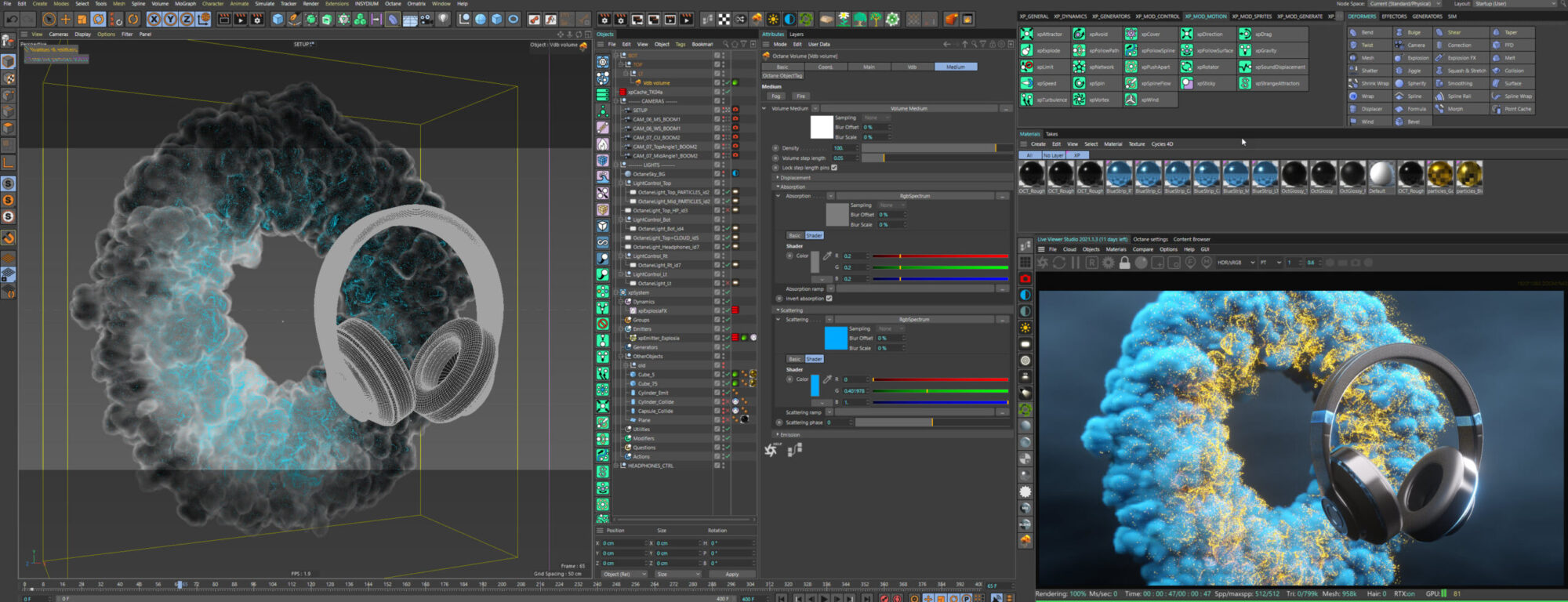Add the Spline Wrap deformer

pos(1512,96)
